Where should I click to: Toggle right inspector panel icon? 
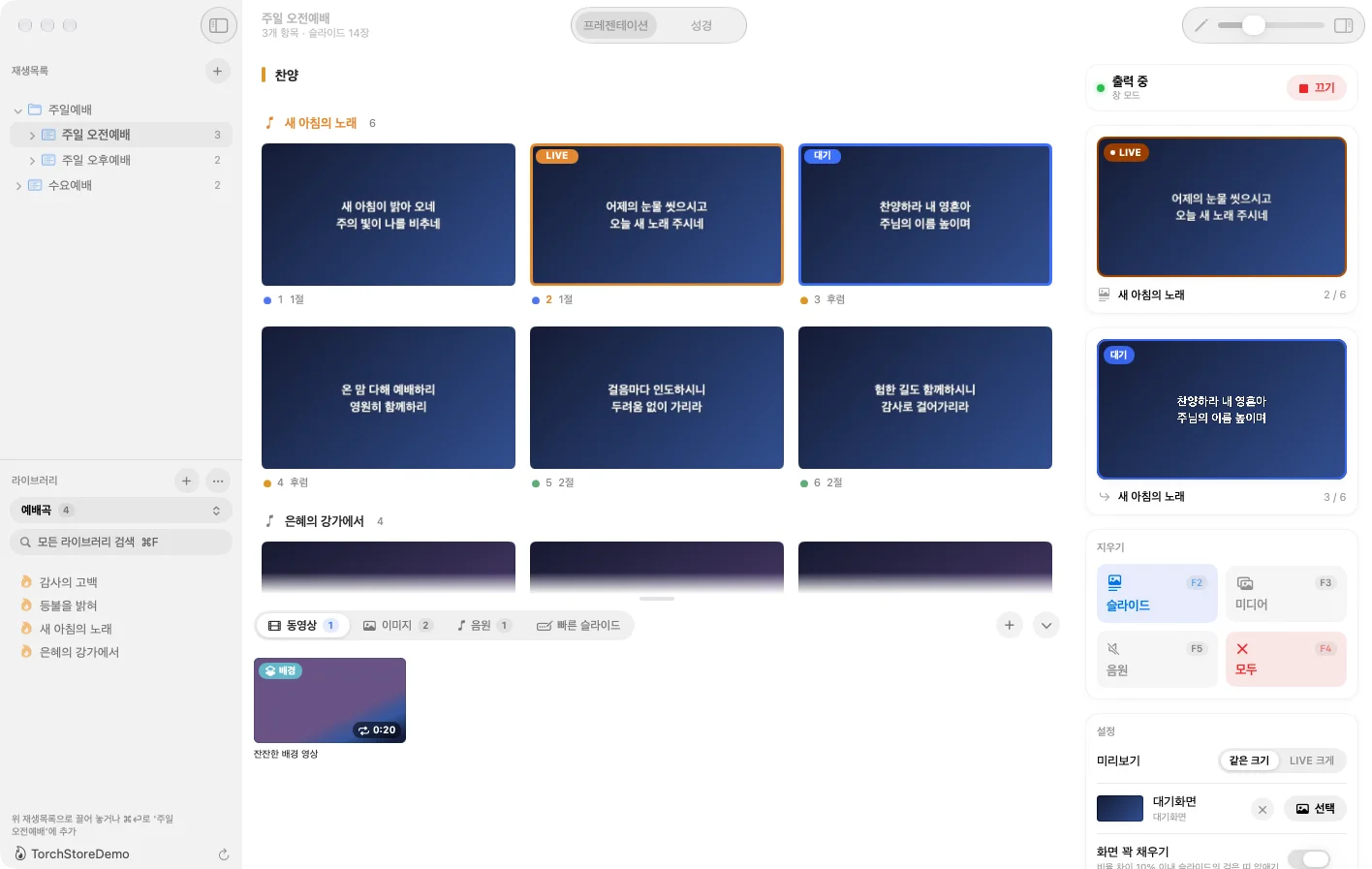(x=1343, y=25)
